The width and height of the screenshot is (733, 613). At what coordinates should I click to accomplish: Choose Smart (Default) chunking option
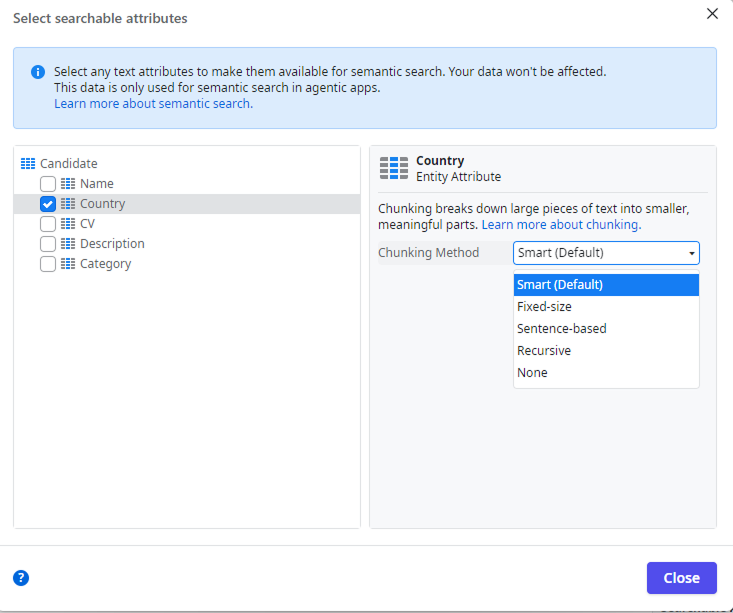(606, 285)
